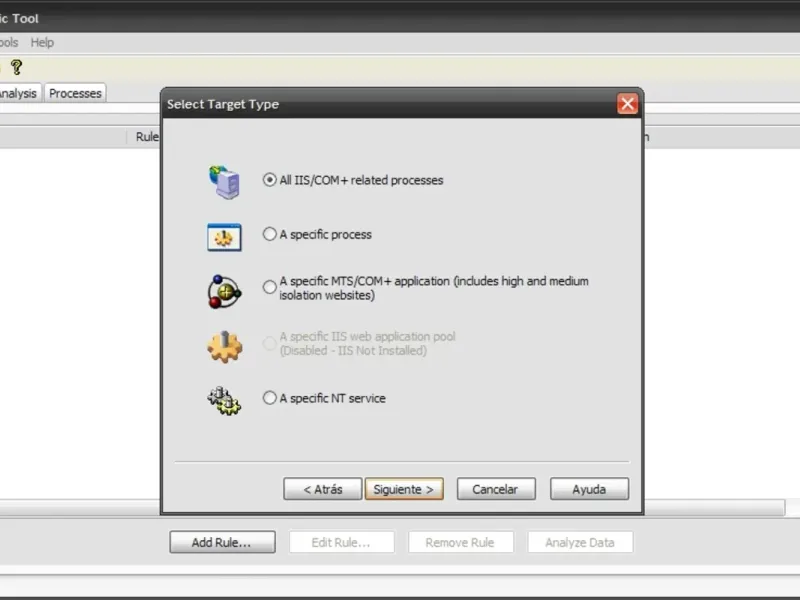The height and width of the screenshot is (600, 800).
Task: Switch to the Processes tab
Action: tap(75, 93)
